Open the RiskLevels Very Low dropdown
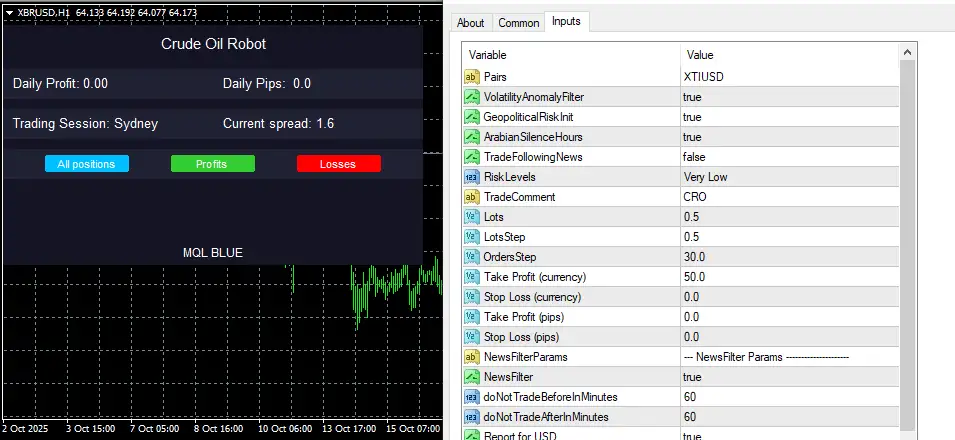Image resolution: width=955 pixels, height=440 pixels. (707, 177)
